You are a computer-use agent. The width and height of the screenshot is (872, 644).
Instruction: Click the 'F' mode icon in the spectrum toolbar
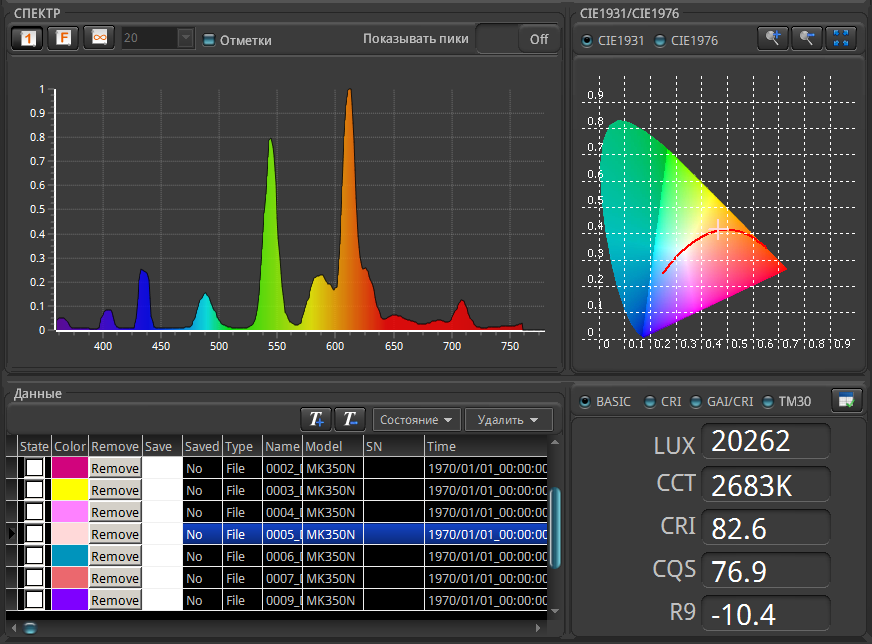(63, 38)
